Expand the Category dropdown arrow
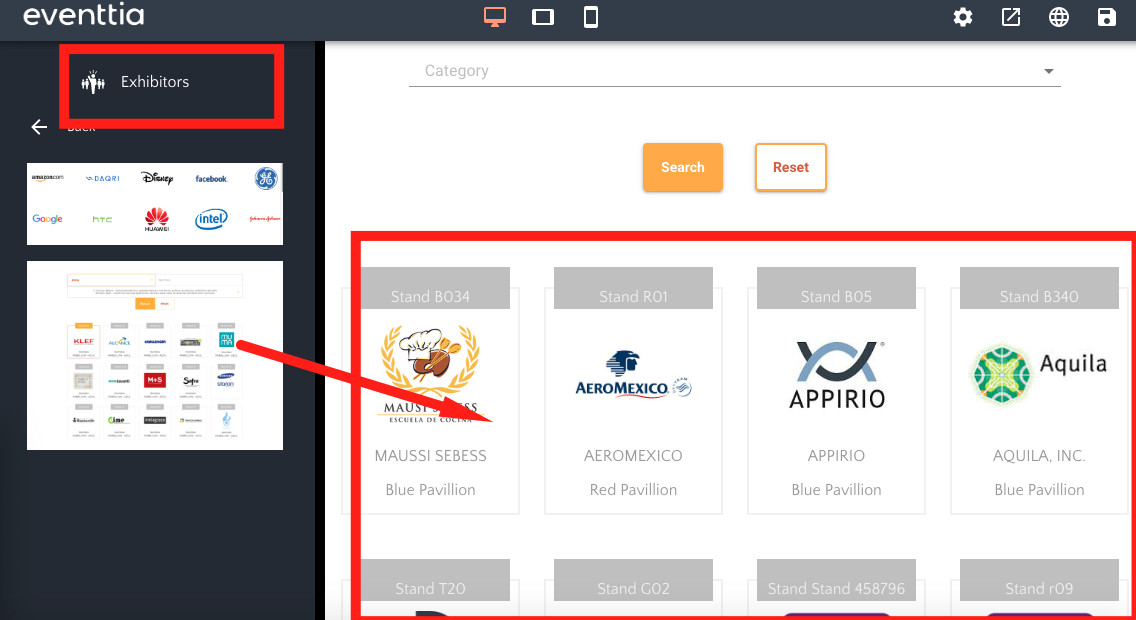 (1049, 71)
